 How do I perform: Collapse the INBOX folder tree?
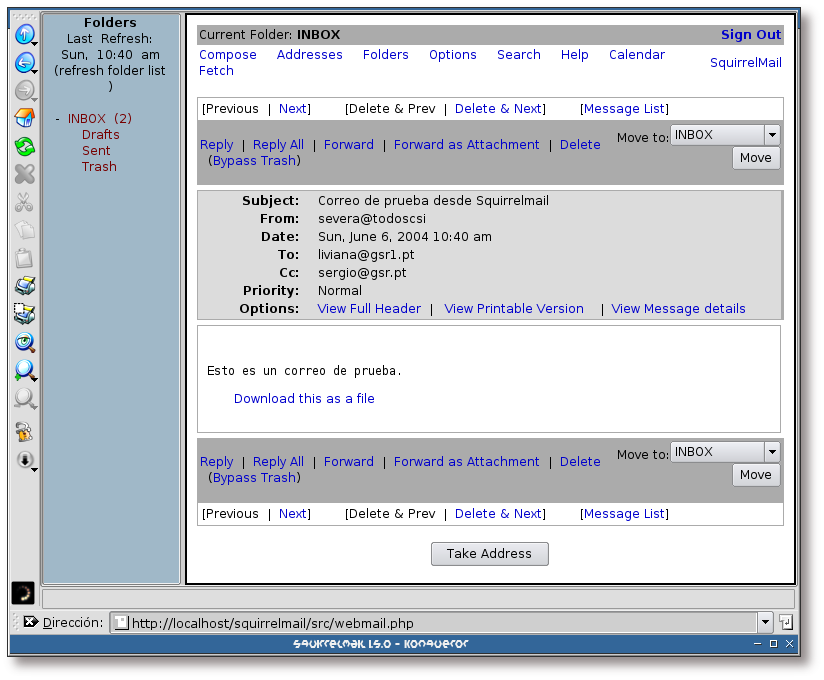click(57, 119)
